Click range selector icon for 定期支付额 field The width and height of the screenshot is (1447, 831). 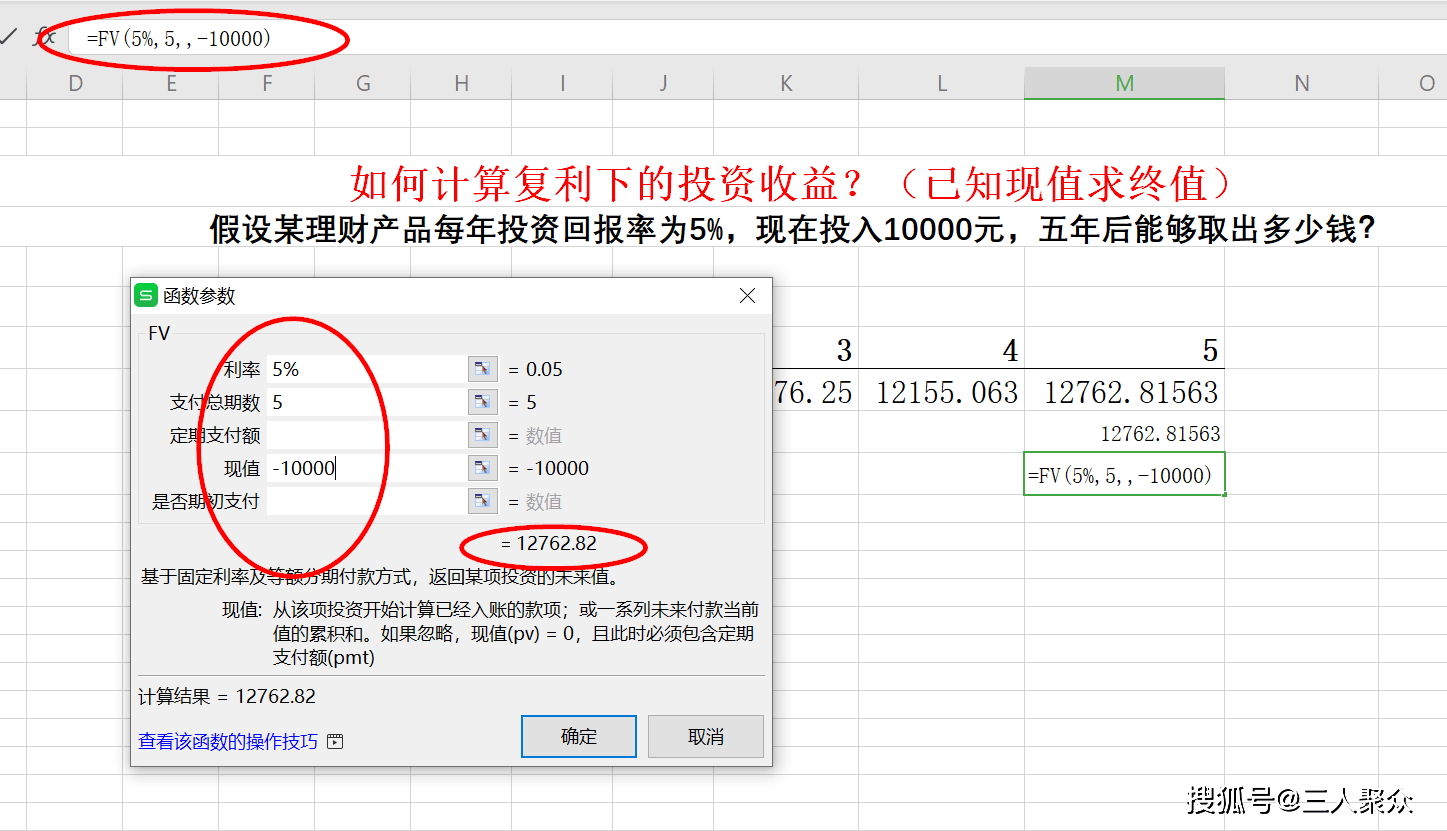(482, 435)
